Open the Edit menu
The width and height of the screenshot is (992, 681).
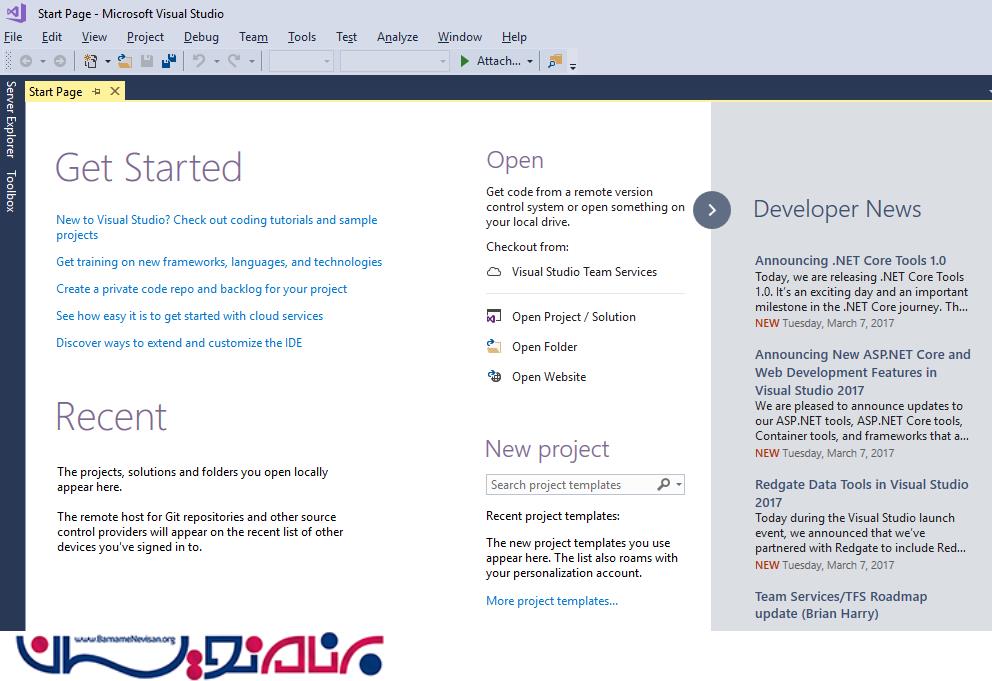(x=52, y=37)
